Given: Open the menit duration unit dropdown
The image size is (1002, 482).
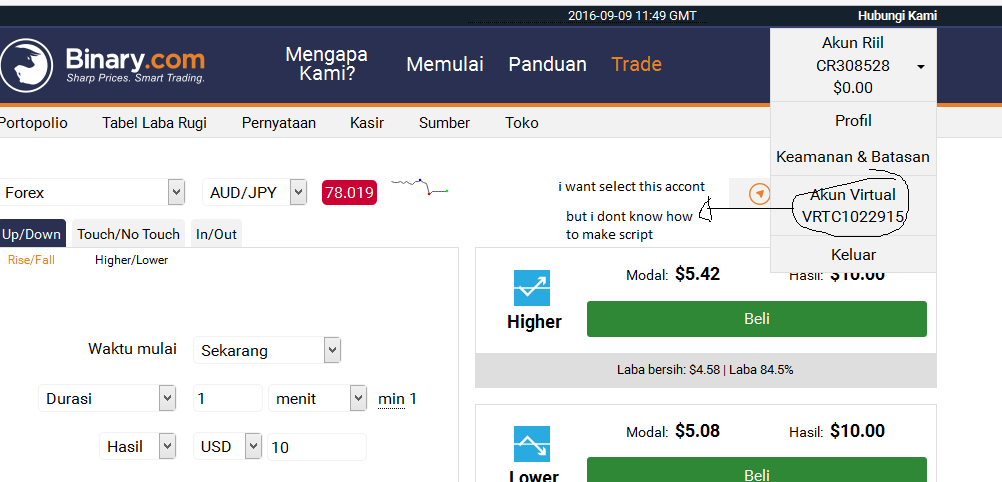Looking at the screenshot, I should [318, 398].
